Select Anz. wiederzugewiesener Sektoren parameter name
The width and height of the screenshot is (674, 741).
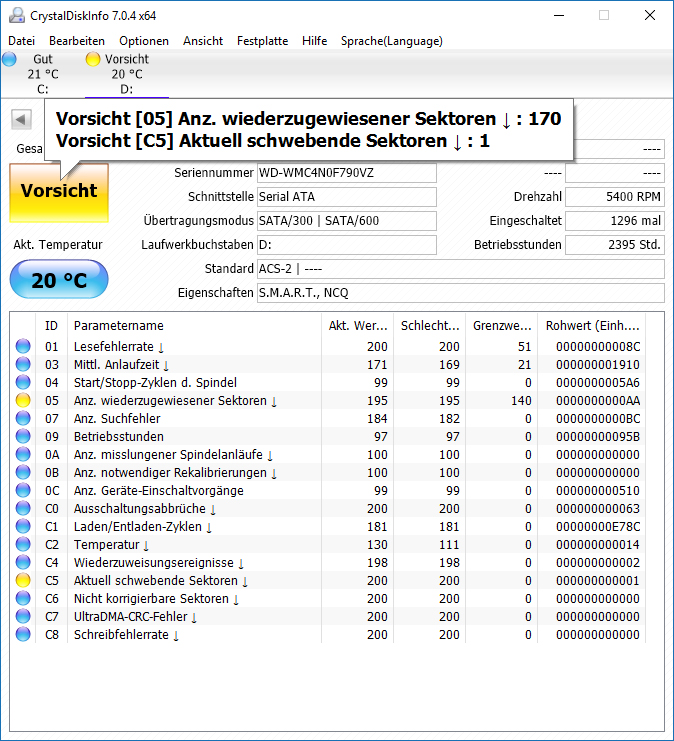175,401
